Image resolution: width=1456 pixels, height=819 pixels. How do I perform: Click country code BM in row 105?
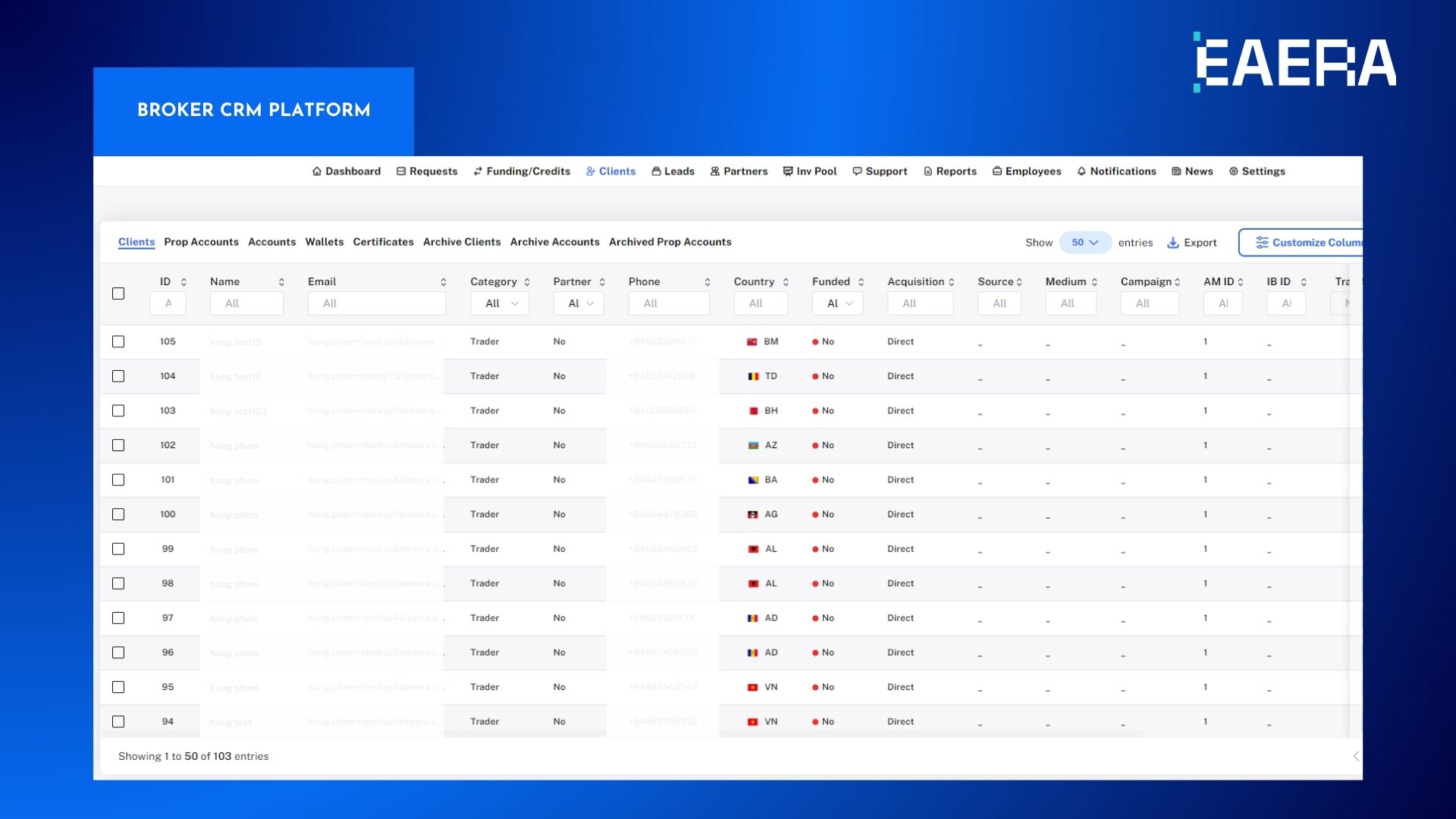point(770,342)
